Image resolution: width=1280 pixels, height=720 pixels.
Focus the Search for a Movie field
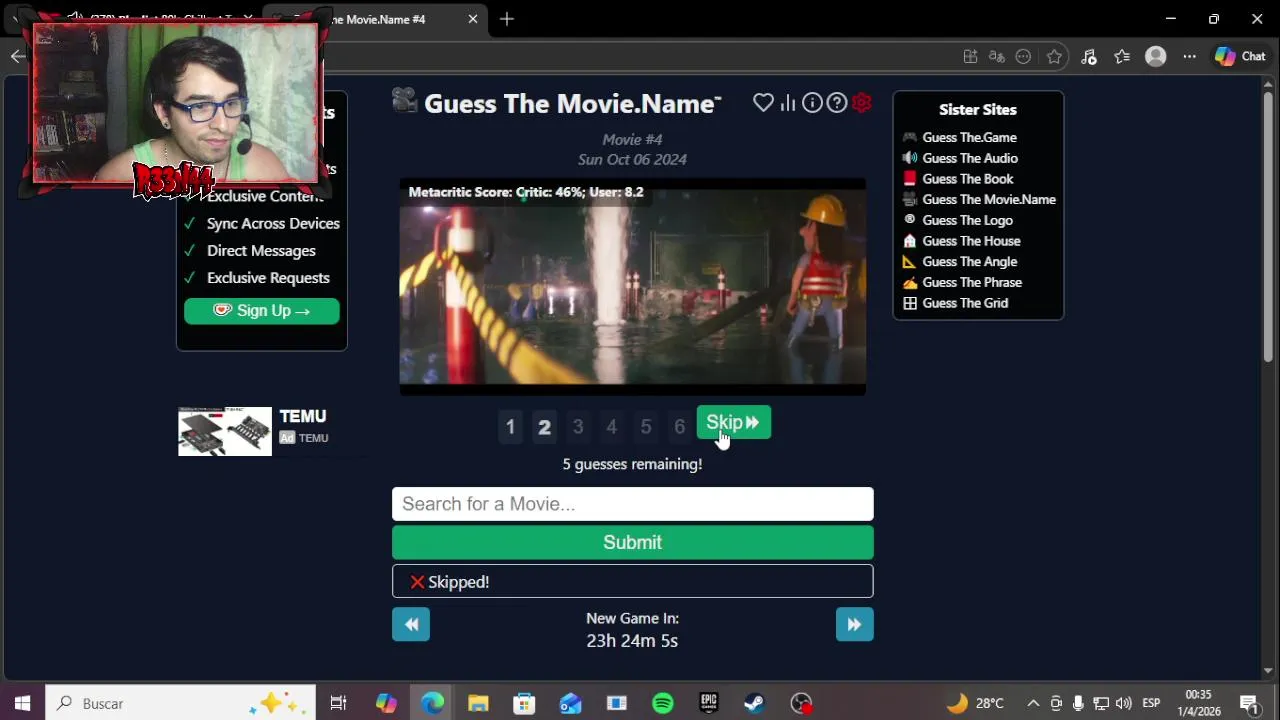[632, 504]
